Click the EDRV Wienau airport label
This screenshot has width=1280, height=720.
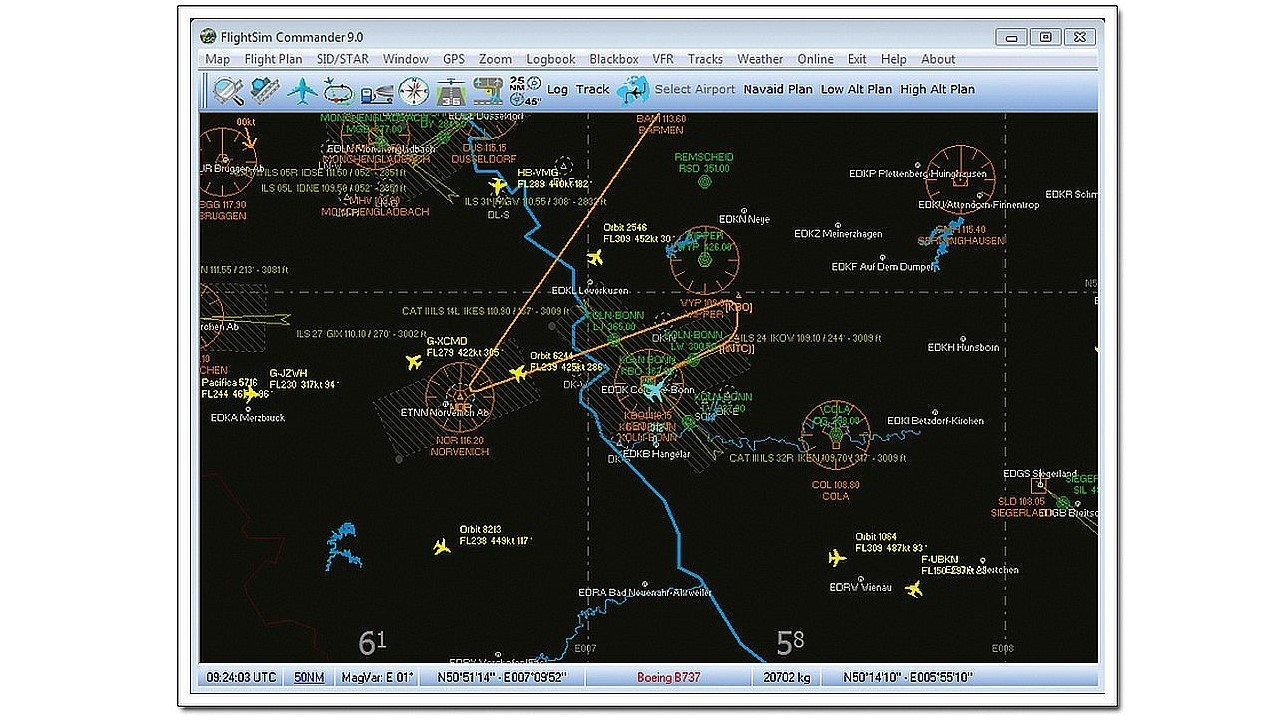[860, 587]
